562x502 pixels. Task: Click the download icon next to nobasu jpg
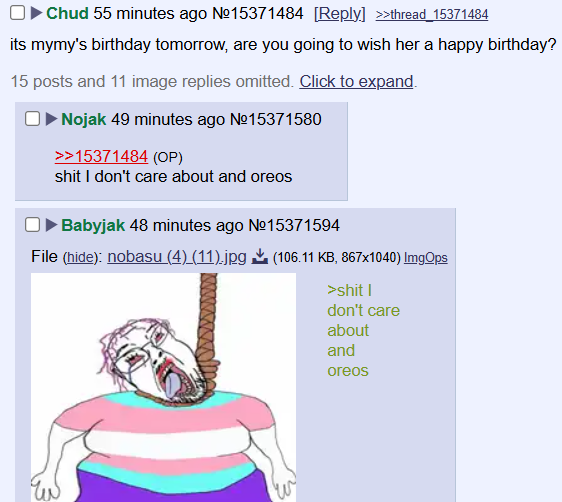coord(260,257)
